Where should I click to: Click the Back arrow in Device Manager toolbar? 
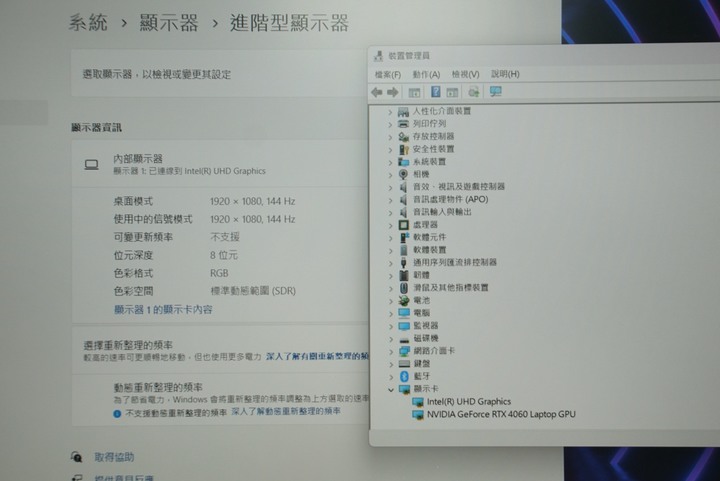pyautogui.click(x=377, y=93)
